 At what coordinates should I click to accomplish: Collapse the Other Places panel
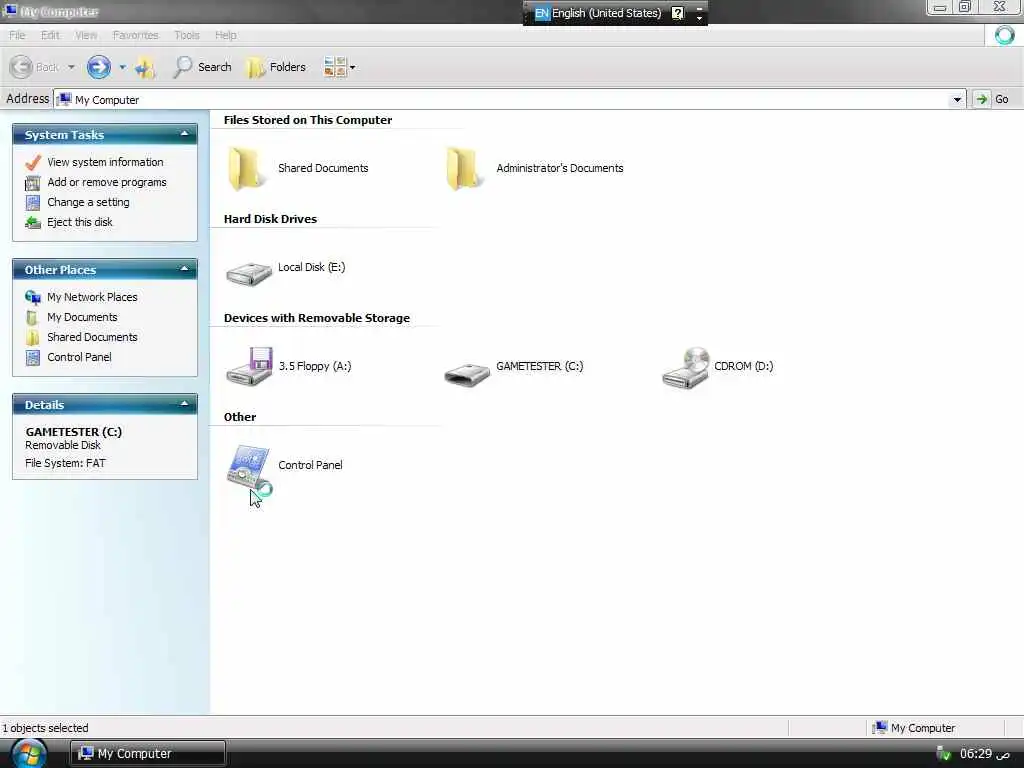pyautogui.click(x=184, y=269)
